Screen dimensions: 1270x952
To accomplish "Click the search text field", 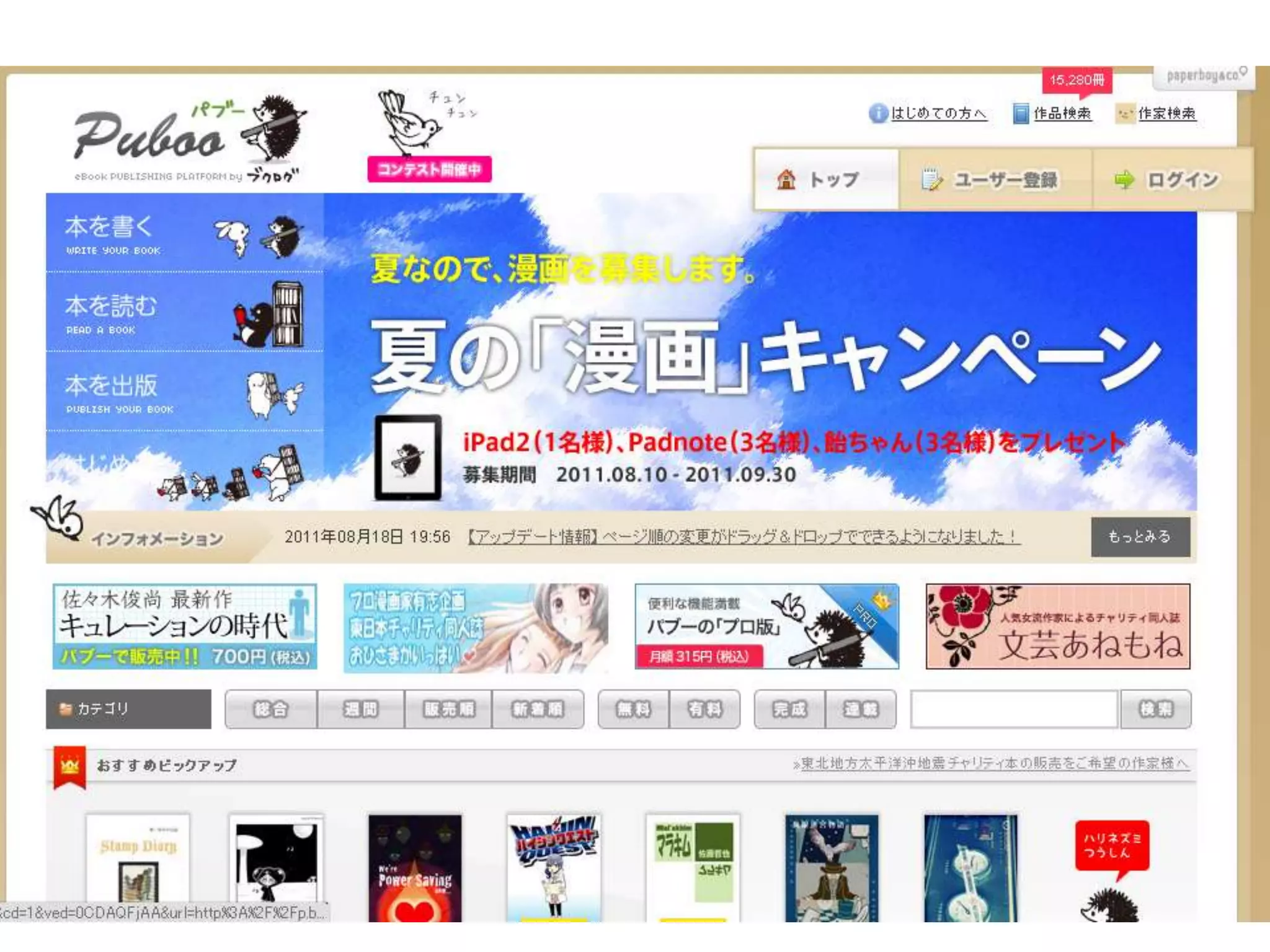I will pyautogui.click(x=1014, y=709).
